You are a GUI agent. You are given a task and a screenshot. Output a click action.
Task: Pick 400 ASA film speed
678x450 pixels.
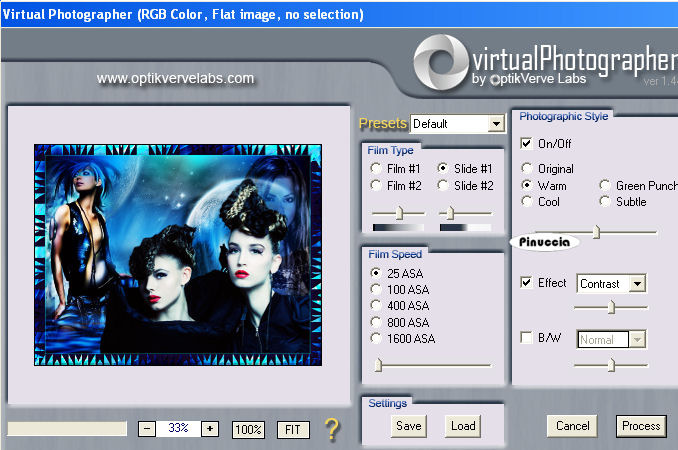(376, 306)
